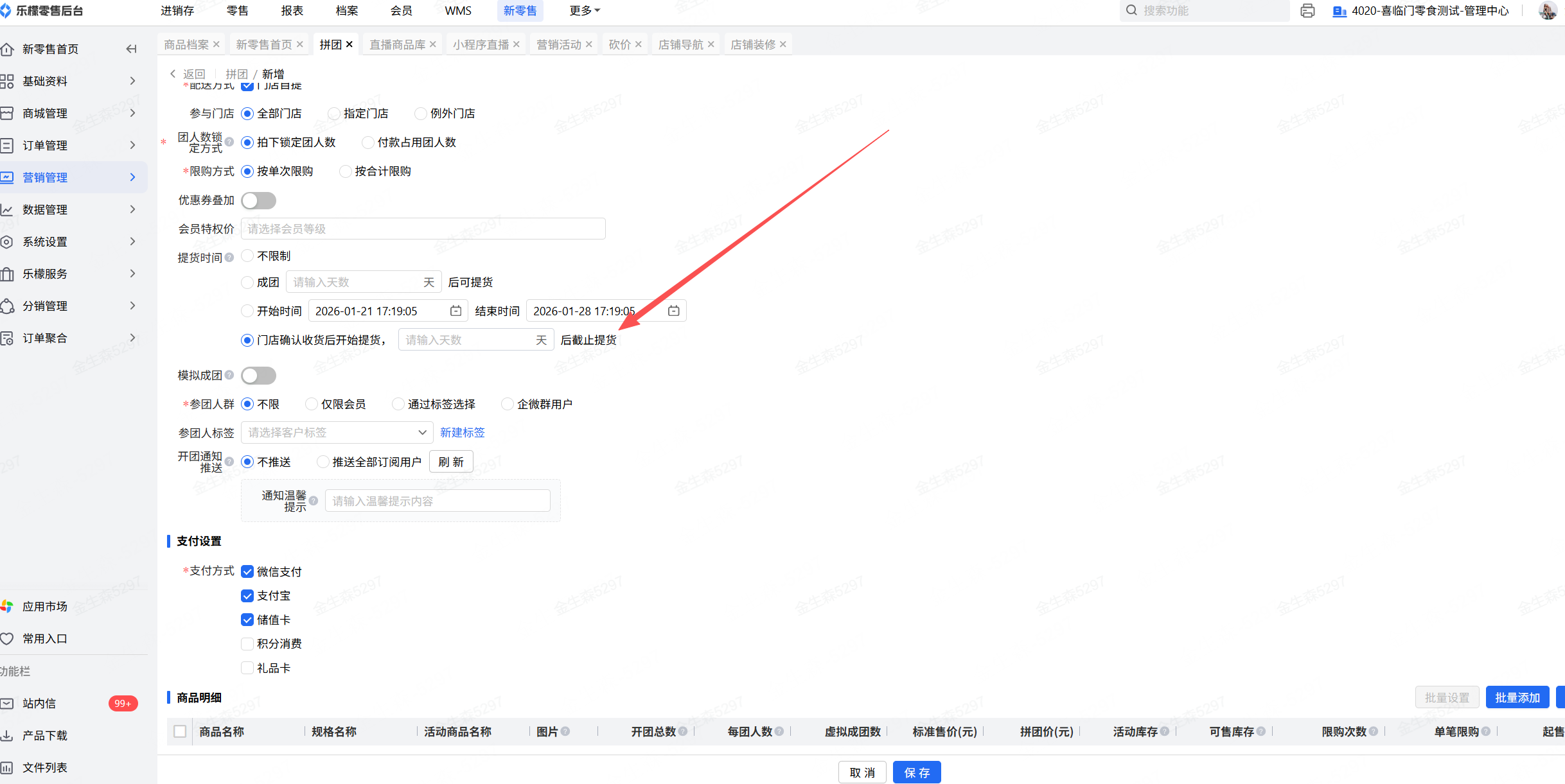Open 站内信 messages in sidebar
The height and width of the screenshot is (784, 1565).
39,703
